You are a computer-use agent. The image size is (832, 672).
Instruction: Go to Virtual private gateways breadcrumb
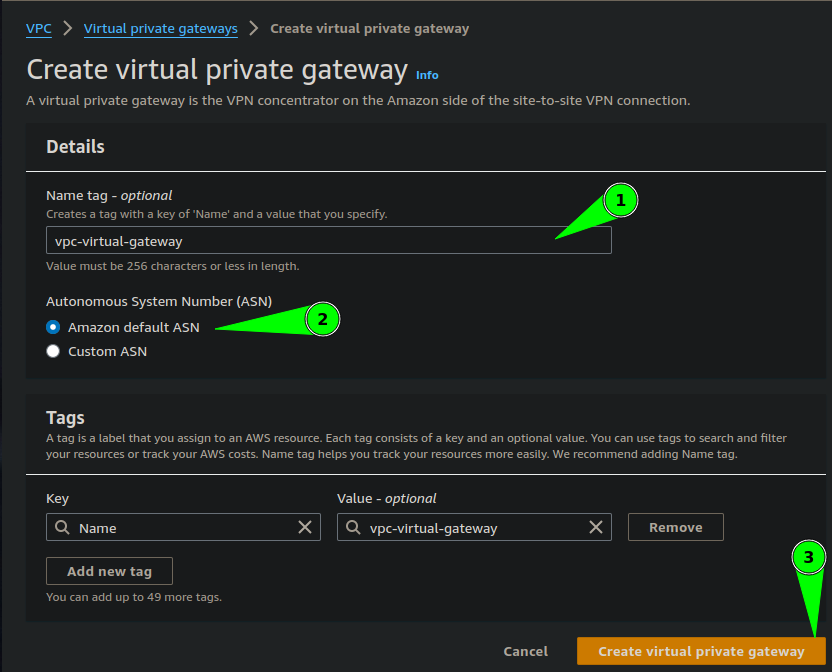pos(161,29)
